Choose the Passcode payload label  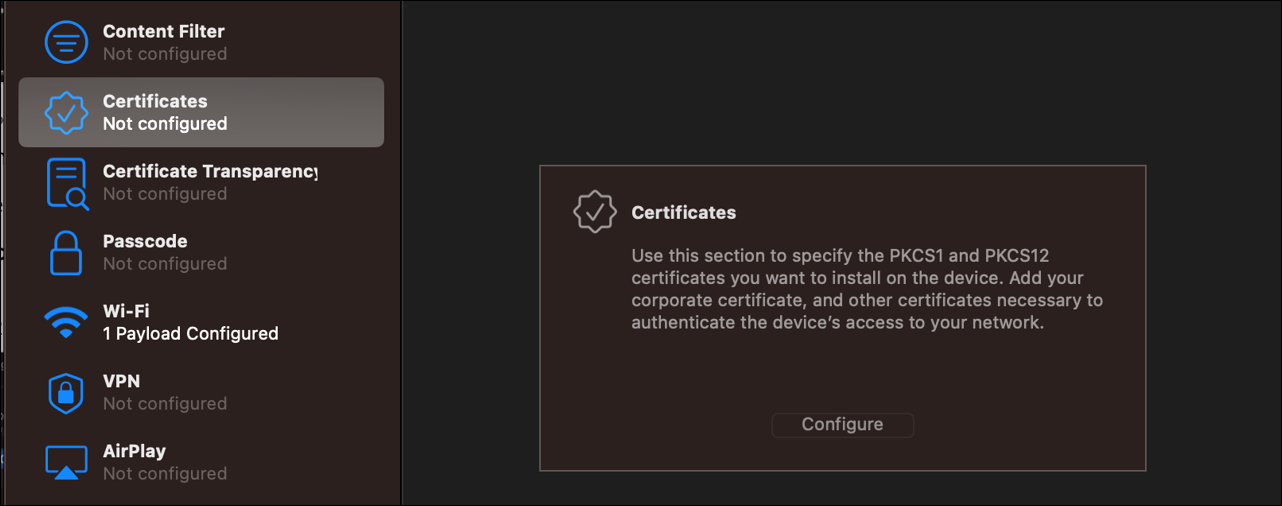[x=145, y=242]
